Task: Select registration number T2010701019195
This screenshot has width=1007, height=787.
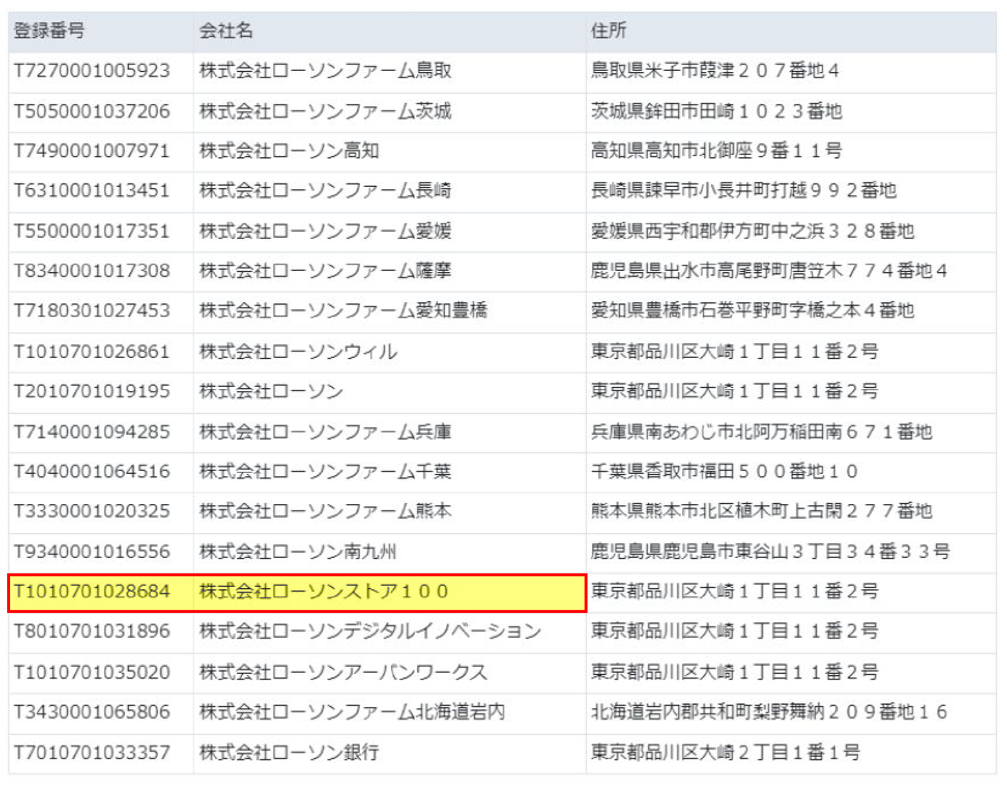Action: pyautogui.click(x=92, y=391)
